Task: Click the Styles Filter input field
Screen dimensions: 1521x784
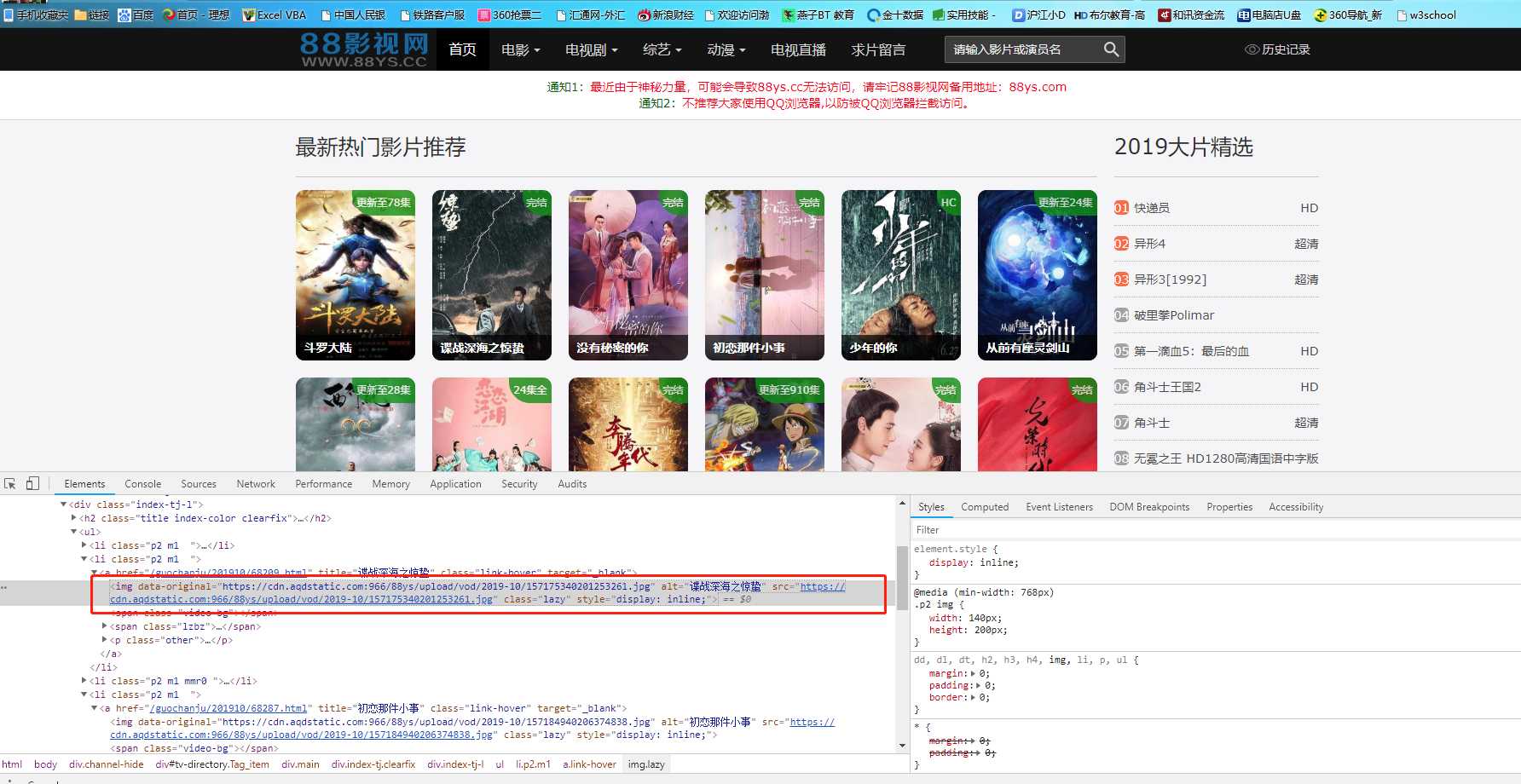Action: click(x=1215, y=529)
